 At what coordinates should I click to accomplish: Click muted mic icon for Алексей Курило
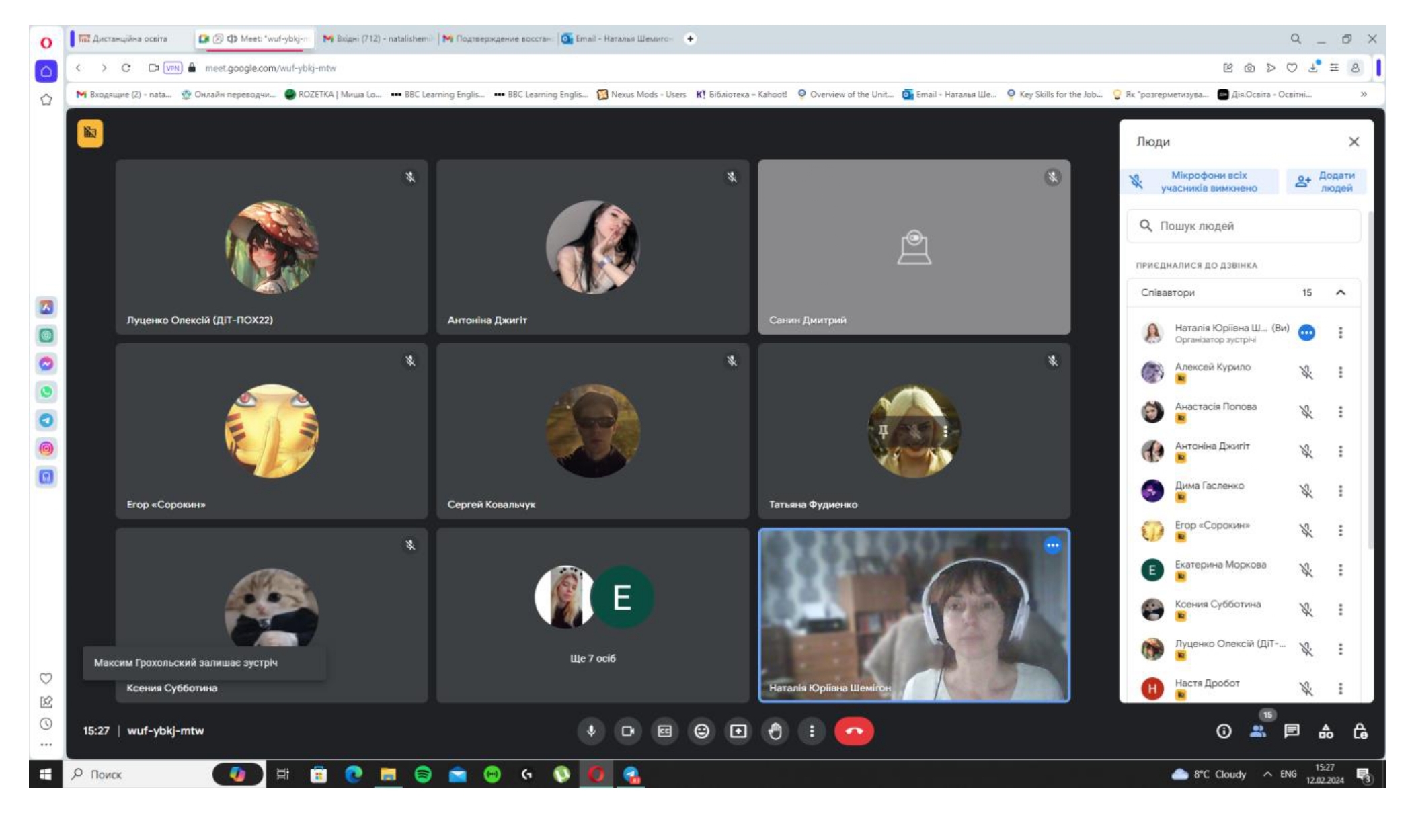coord(1306,372)
